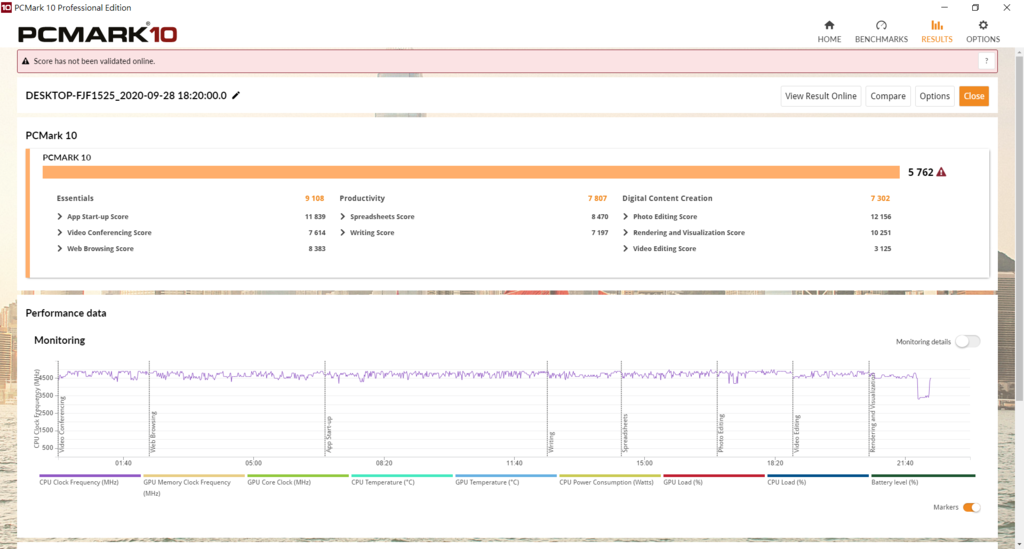Open the OPTIONS tab
The height and width of the screenshot is (549, 1024).
[x=983, y=31]
